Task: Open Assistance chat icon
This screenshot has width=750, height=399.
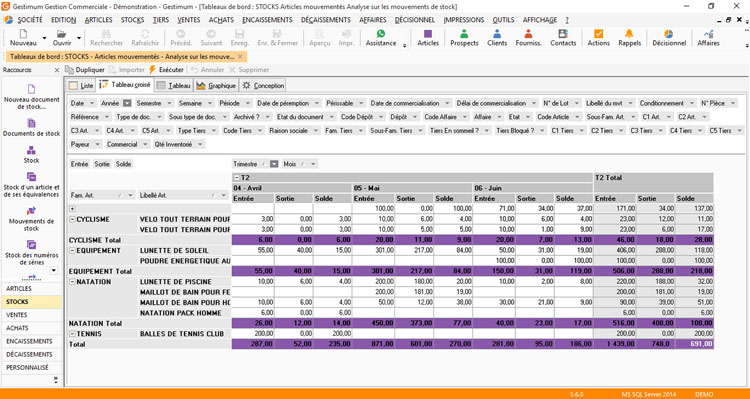Action: pyautogui.click(x=381, y=33)
